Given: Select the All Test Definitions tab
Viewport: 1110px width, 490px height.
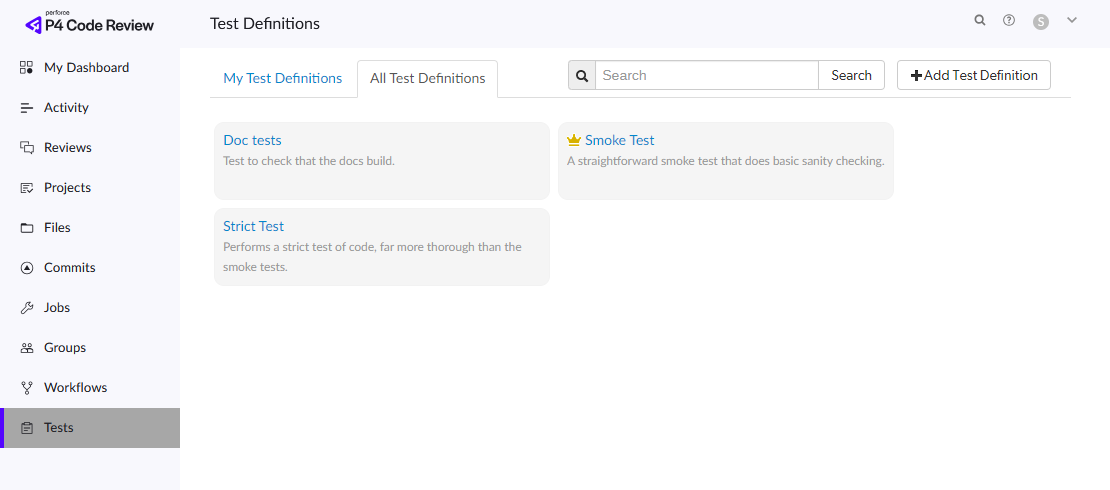Looking at the screenshot, I should pyautogui.click(x=427, y=78).
